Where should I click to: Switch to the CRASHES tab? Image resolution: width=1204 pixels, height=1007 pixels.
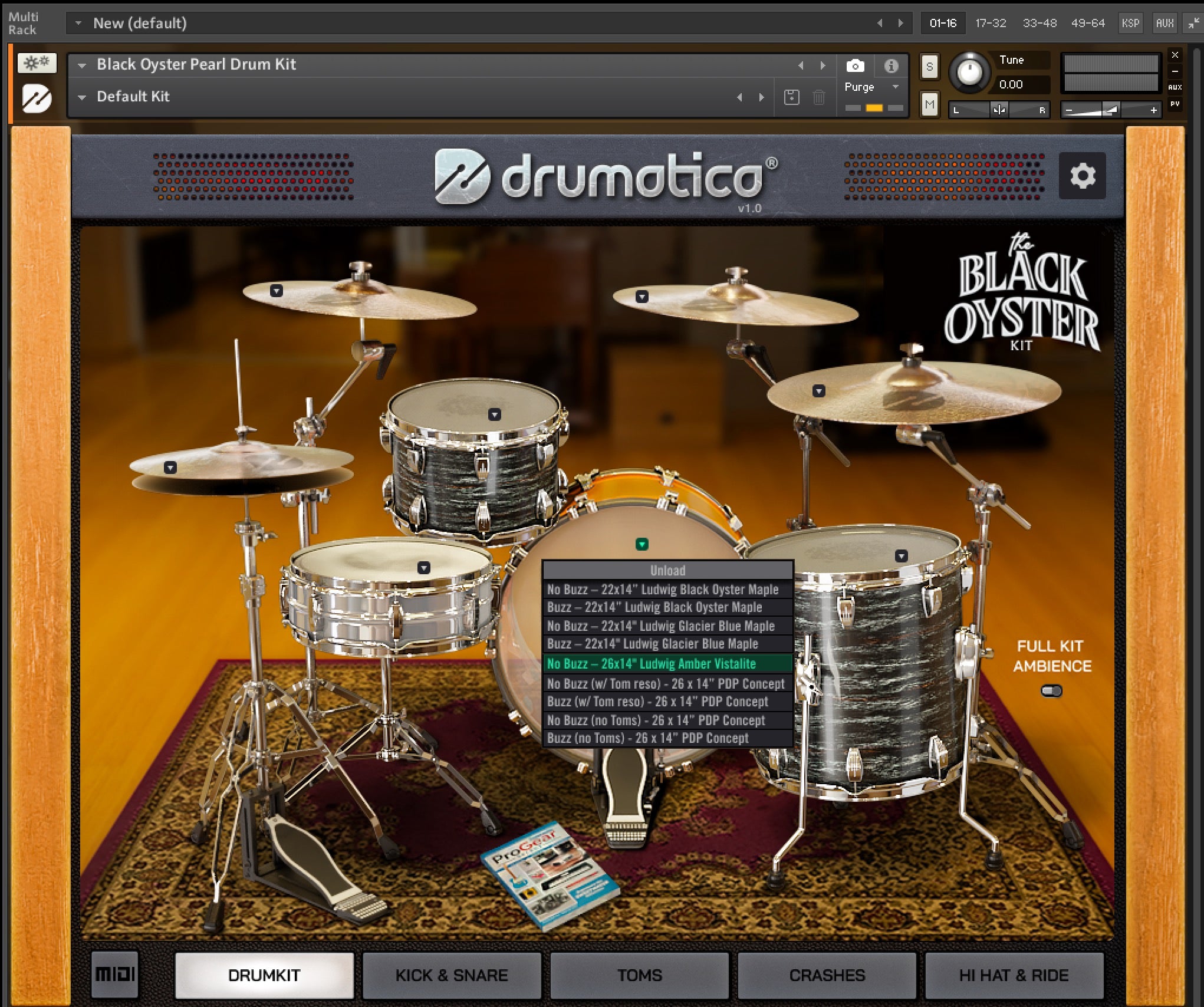(x=827, y=975)
